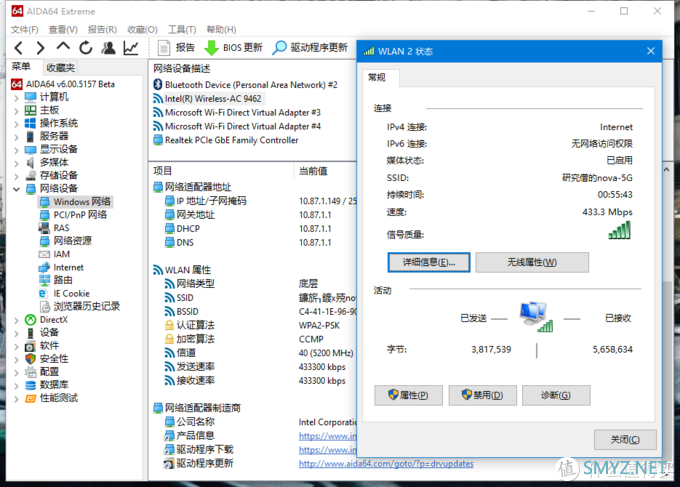Click the 报告 report toolbar button
This screenshot has width=680, height=487.
176,48
